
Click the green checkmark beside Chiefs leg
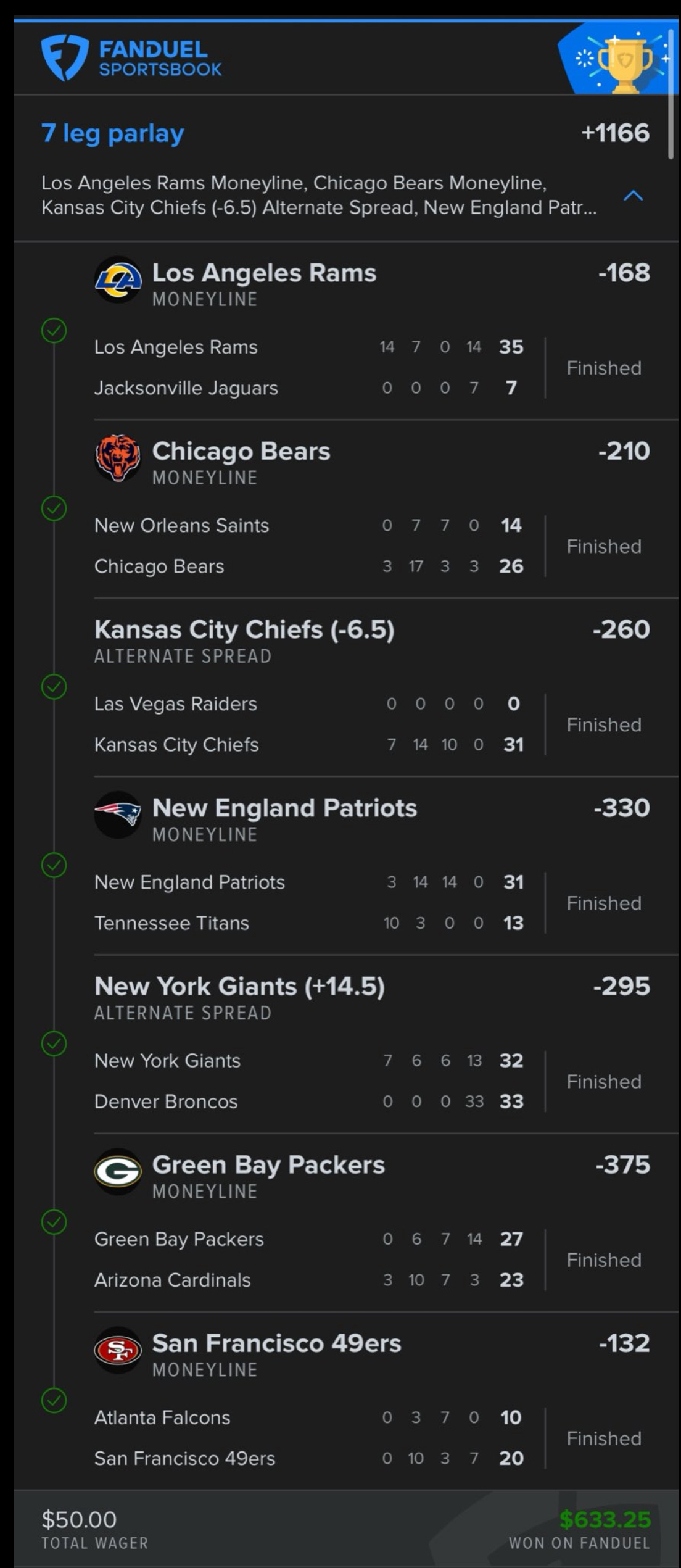click(x=54, y=687)
